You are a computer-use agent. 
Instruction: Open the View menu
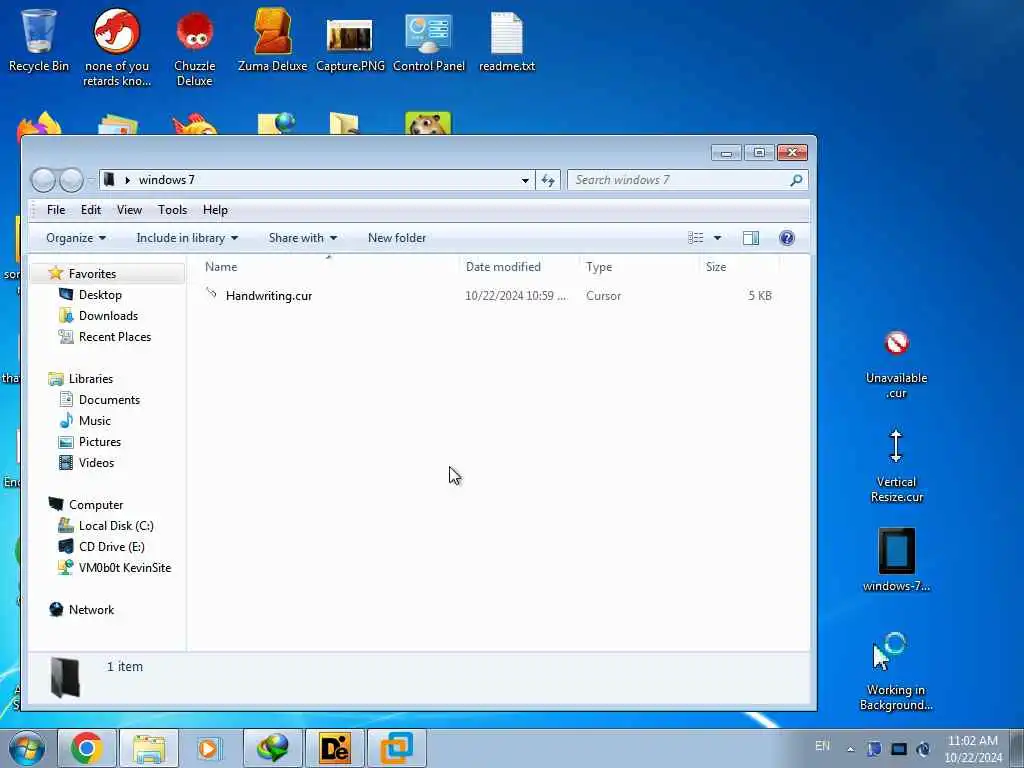coord(129,210)
